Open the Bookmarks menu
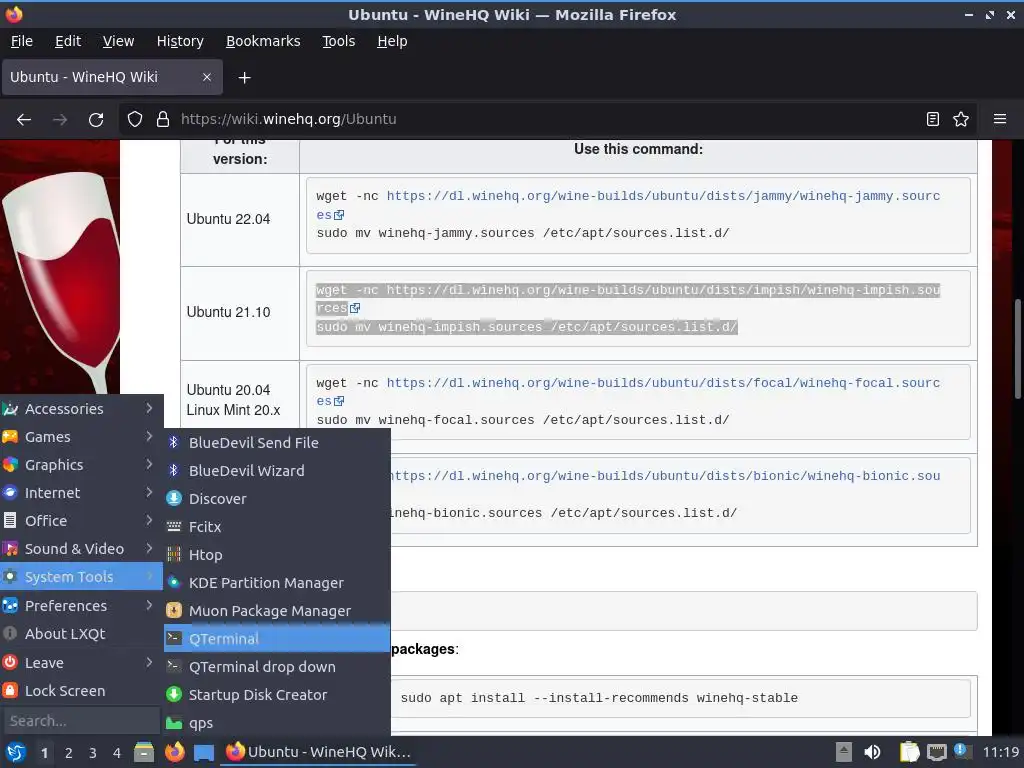Screen dimensions: 1024x768 tap(263, 41)
